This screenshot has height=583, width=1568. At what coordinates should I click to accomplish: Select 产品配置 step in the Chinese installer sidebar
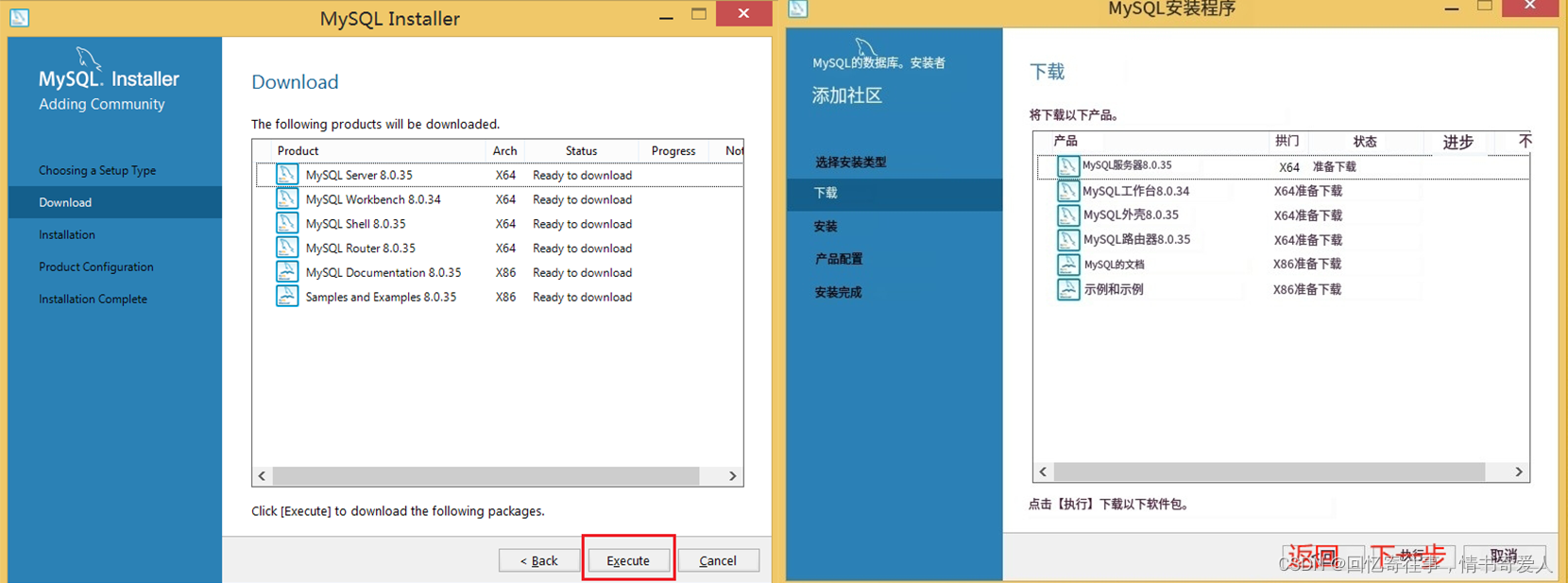click(x=839, y=258)
